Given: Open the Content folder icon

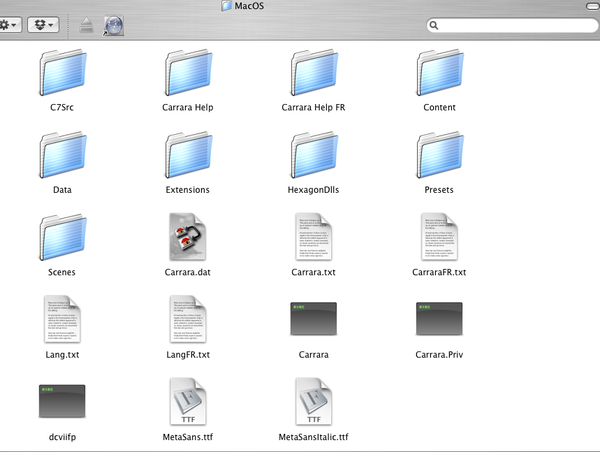Looking at the screenshot, I should click(440, 72).
